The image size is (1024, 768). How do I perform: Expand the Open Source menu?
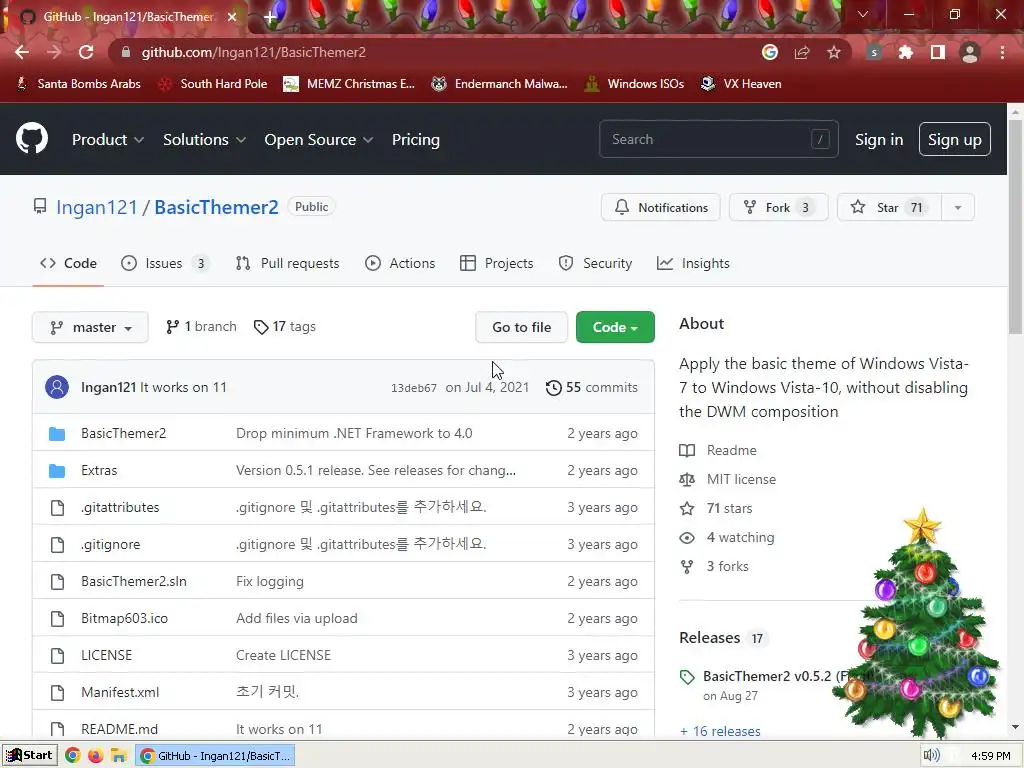[319, 140]
